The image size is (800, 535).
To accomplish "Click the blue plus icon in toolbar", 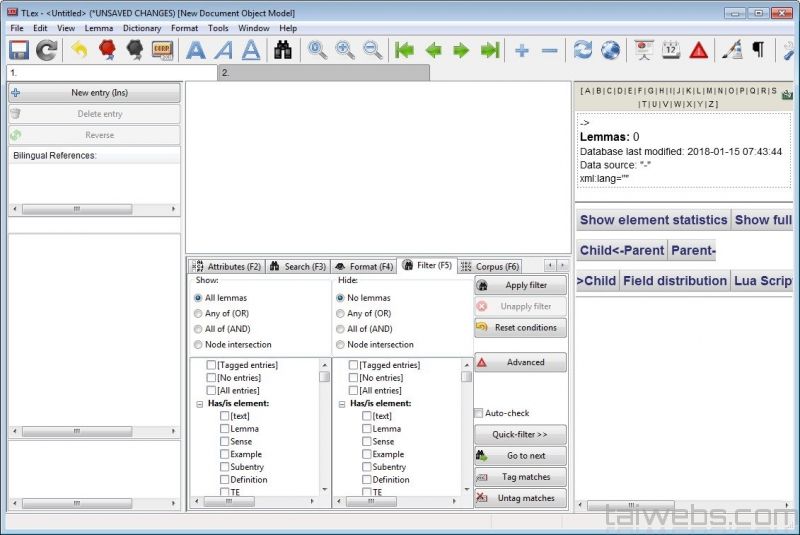I will (521, 50).
